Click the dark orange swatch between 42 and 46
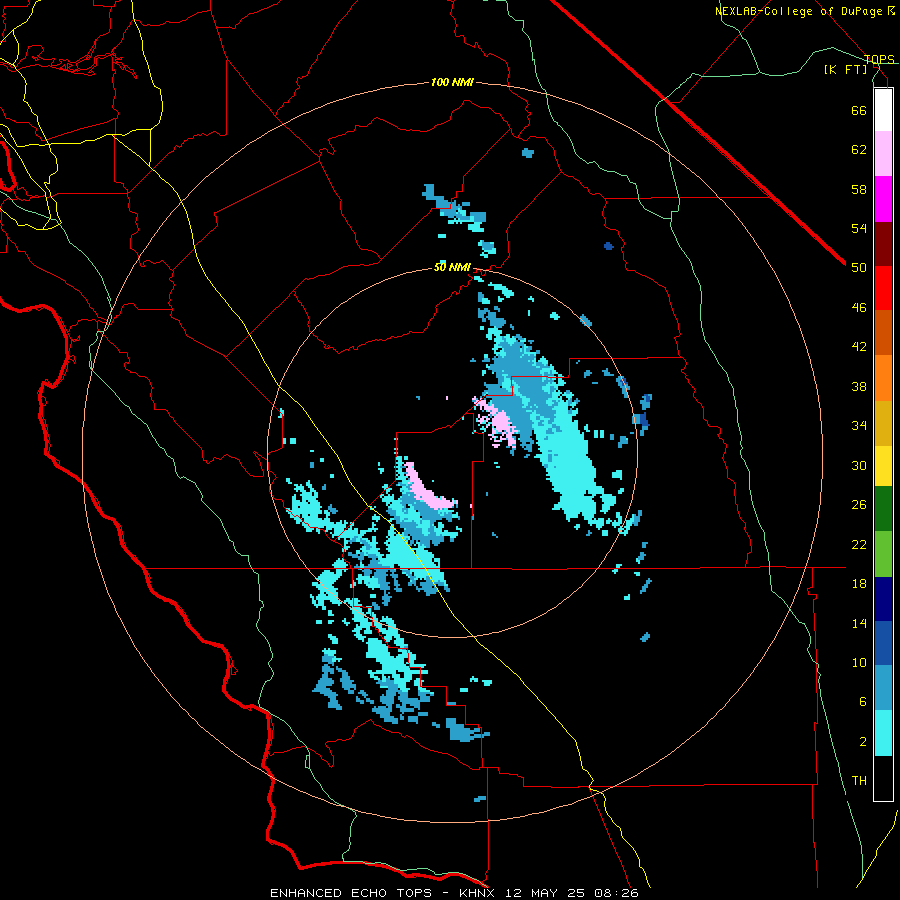 (883, 333)
